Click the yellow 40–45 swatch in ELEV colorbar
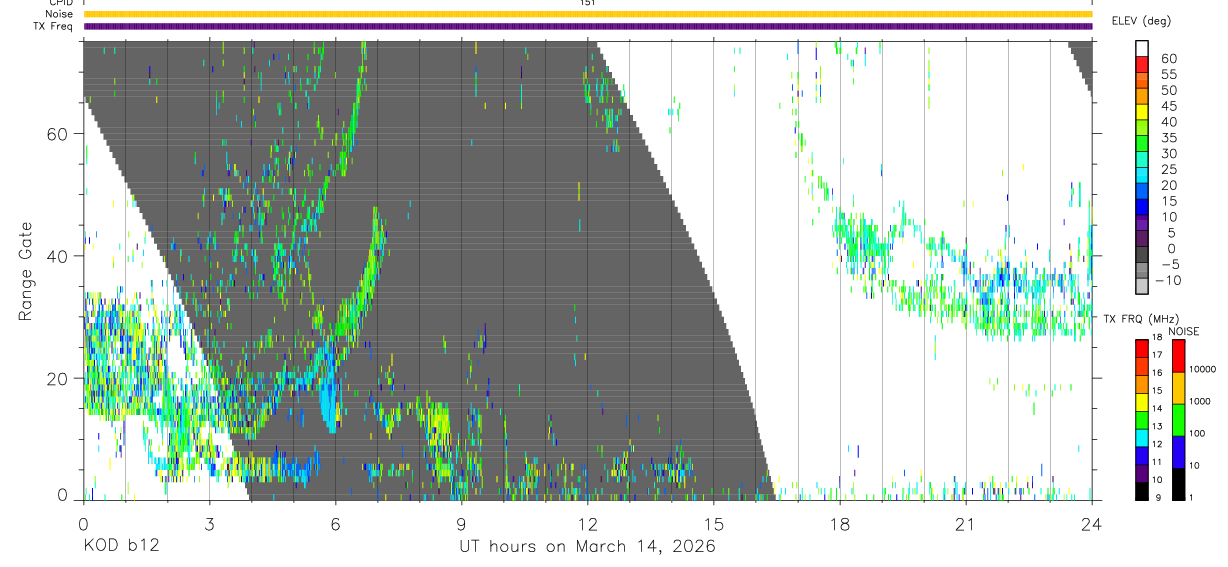 tap(1141, 113)
